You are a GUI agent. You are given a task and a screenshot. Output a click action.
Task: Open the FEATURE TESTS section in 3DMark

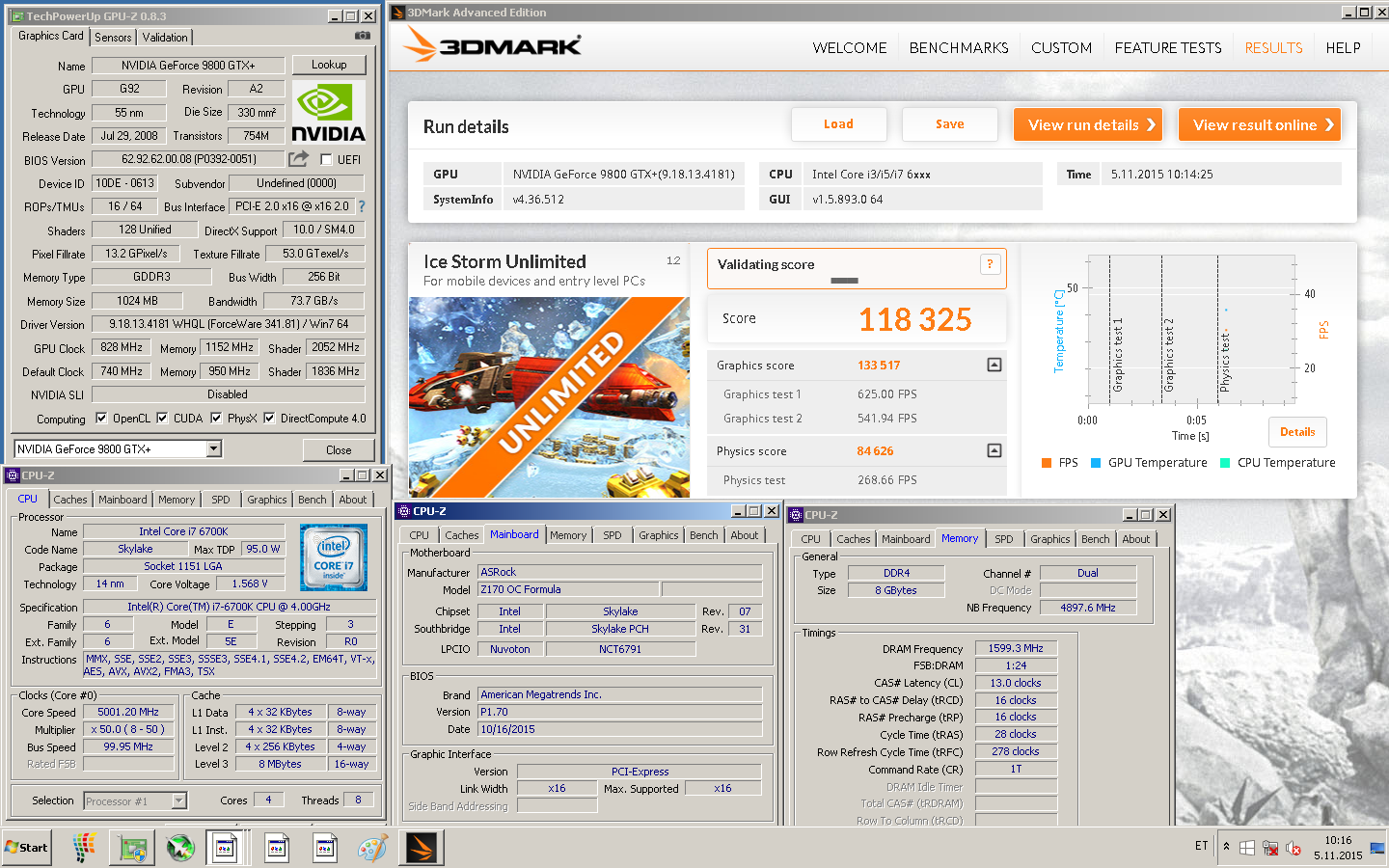coord(1168,47)
